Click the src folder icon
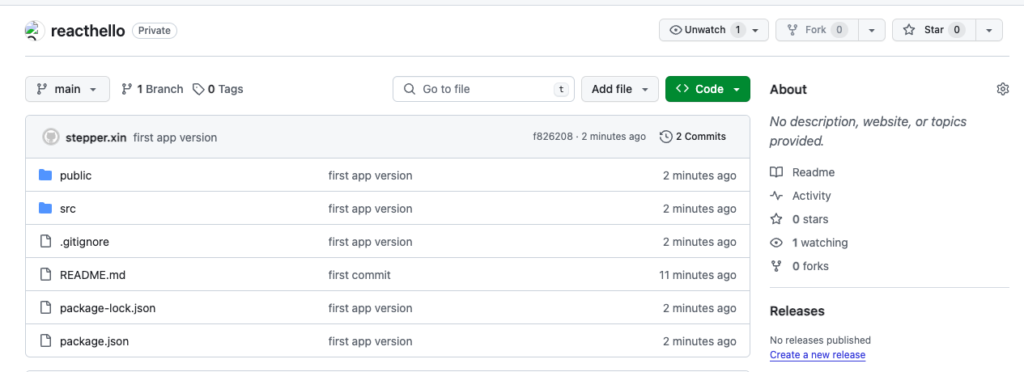This screenshot has height=372, width=1024. coord(45,208)
